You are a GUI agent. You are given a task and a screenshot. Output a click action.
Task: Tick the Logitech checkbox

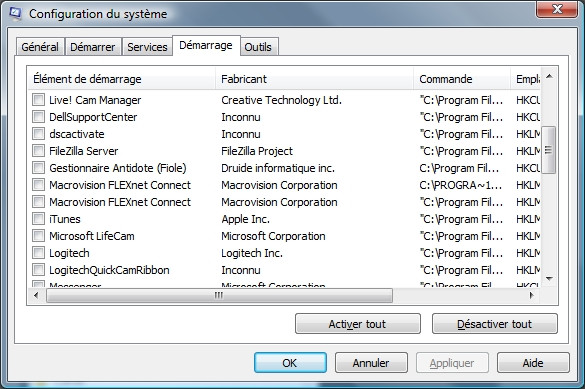coord(38,253)
